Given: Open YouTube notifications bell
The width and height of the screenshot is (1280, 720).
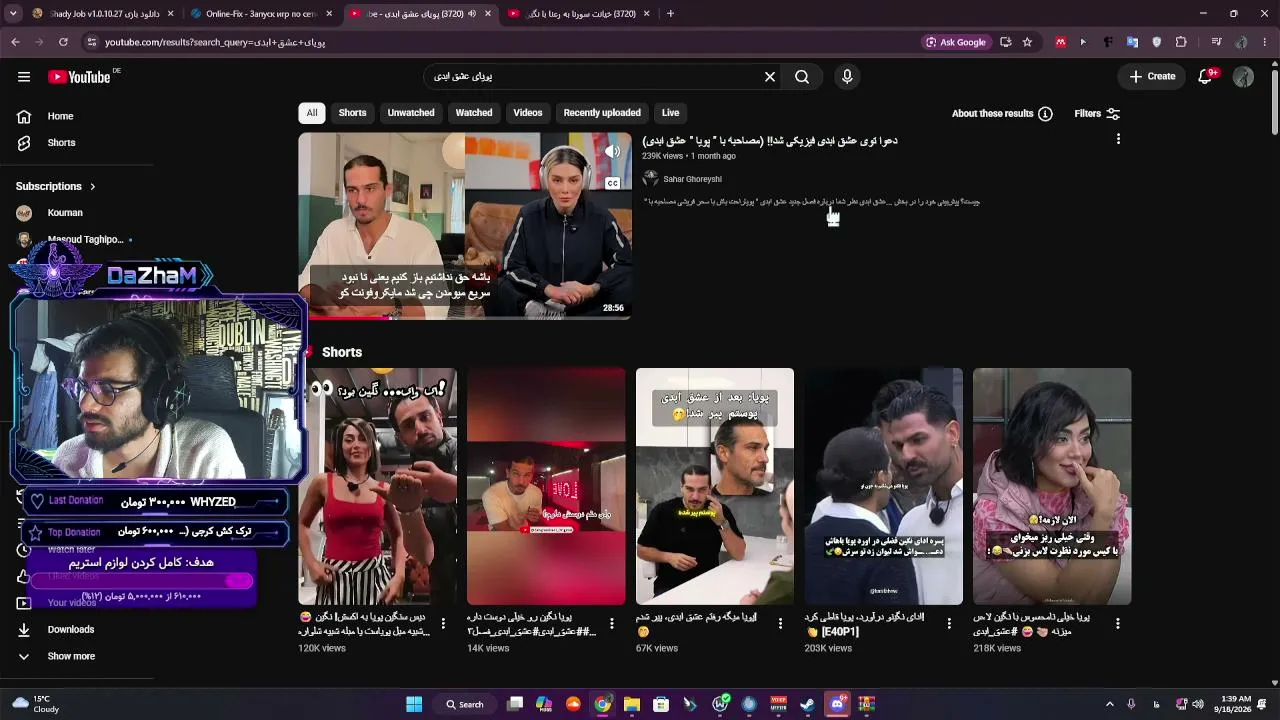Looking at the screenshot, I should pyautogui.click(x=1206, y=77).
